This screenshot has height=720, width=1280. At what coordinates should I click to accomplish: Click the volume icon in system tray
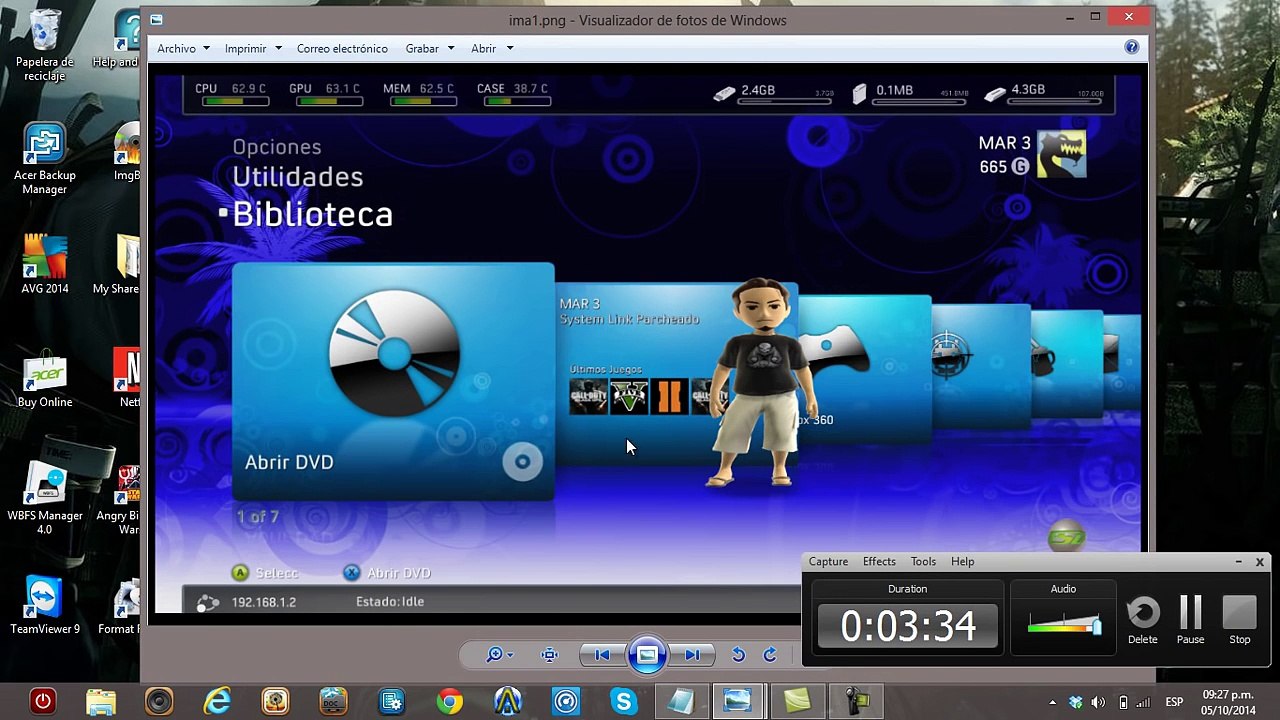(x=1098, y=702)
